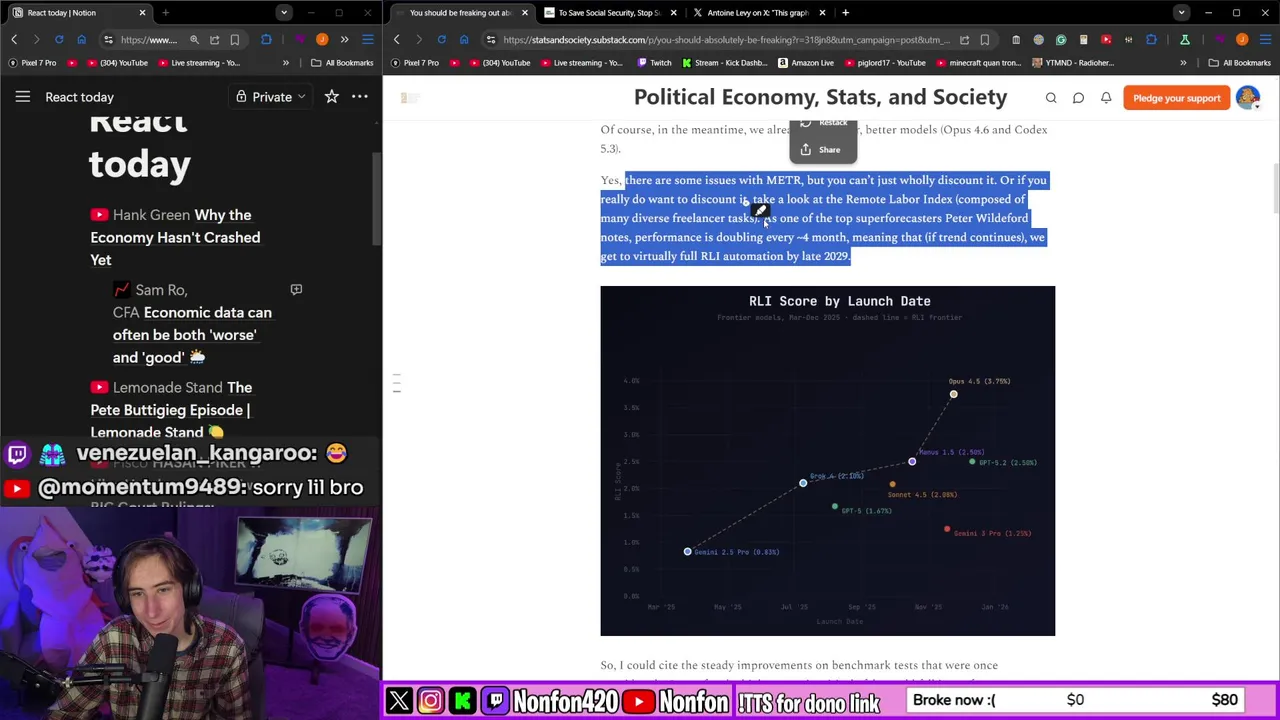The height and width of the screenshot is (720, 1280).
Task: Open piglord17 - YouTube bookmark
Action: [883, 63]
